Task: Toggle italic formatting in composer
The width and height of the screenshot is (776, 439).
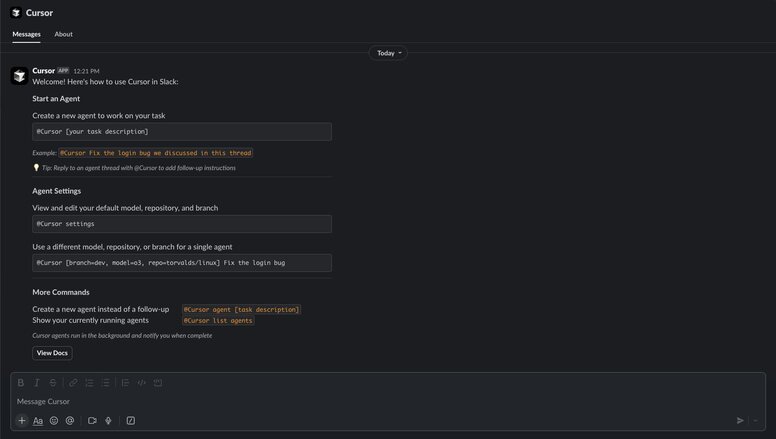Action: pyautogui.click(x=37, y=383)
